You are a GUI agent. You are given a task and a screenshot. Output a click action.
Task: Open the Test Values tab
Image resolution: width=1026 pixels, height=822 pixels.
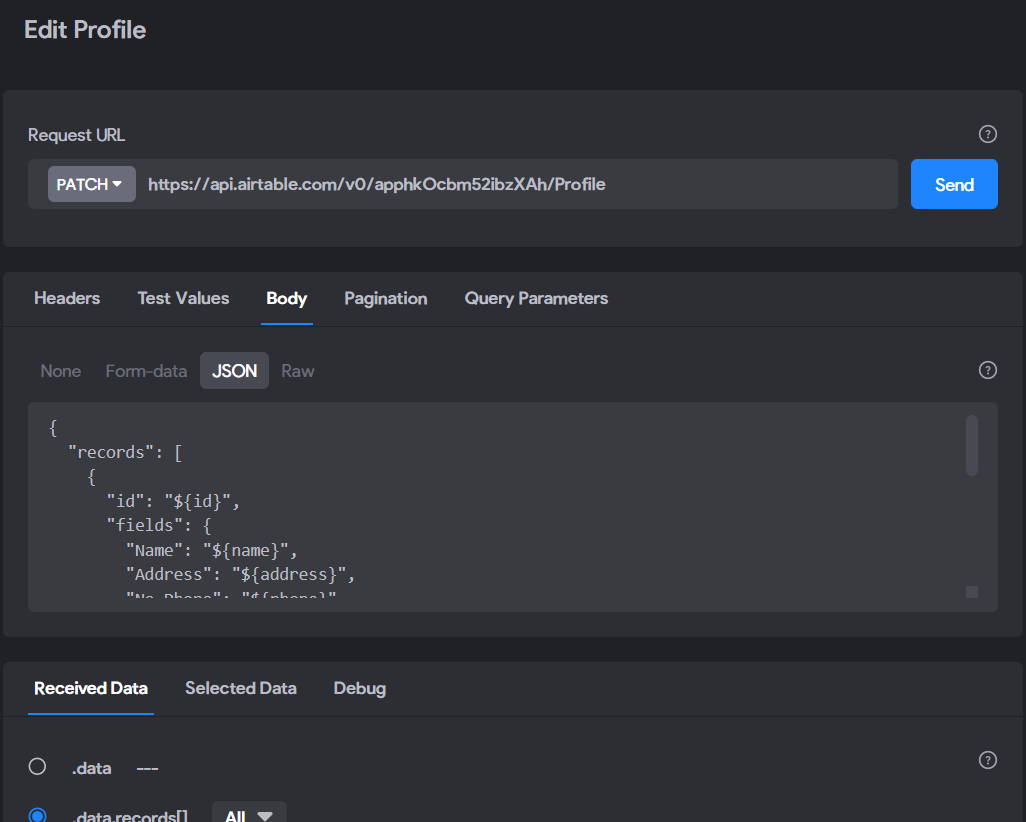click(183, 298)
